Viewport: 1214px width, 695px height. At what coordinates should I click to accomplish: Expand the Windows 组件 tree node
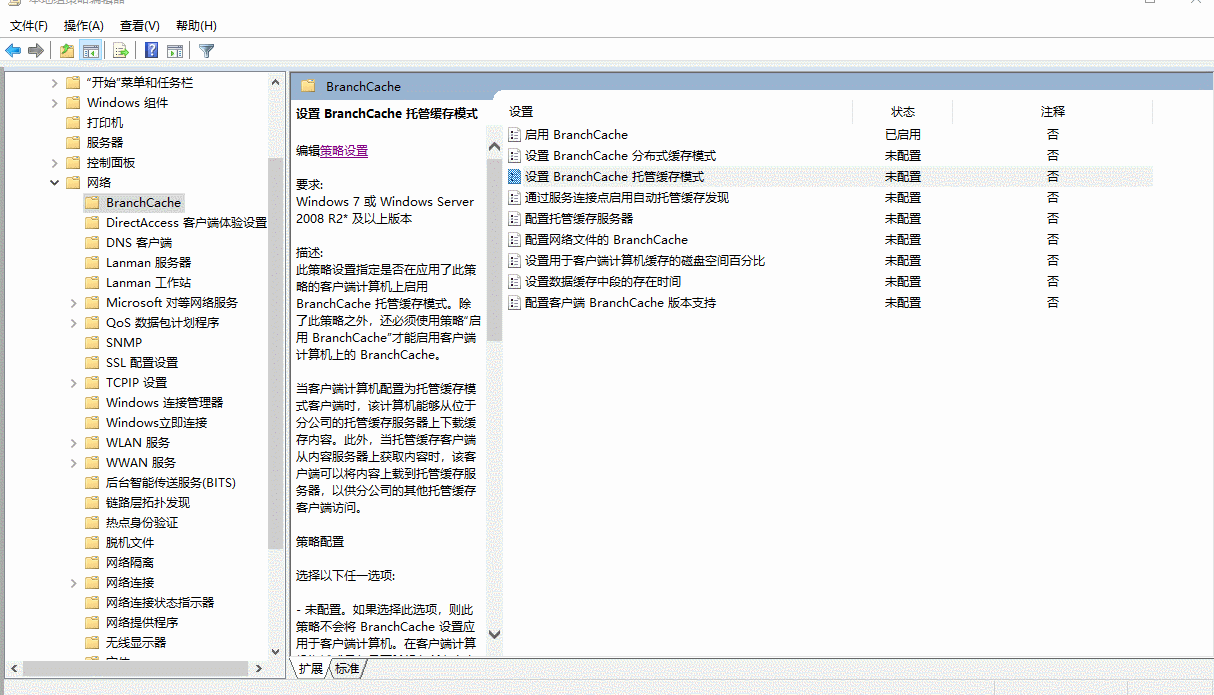(x=55, y=102)
